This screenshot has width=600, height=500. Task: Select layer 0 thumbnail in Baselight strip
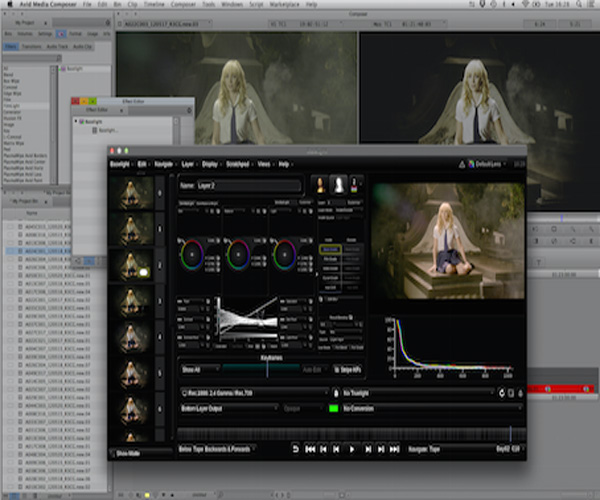tap(131, 193)
